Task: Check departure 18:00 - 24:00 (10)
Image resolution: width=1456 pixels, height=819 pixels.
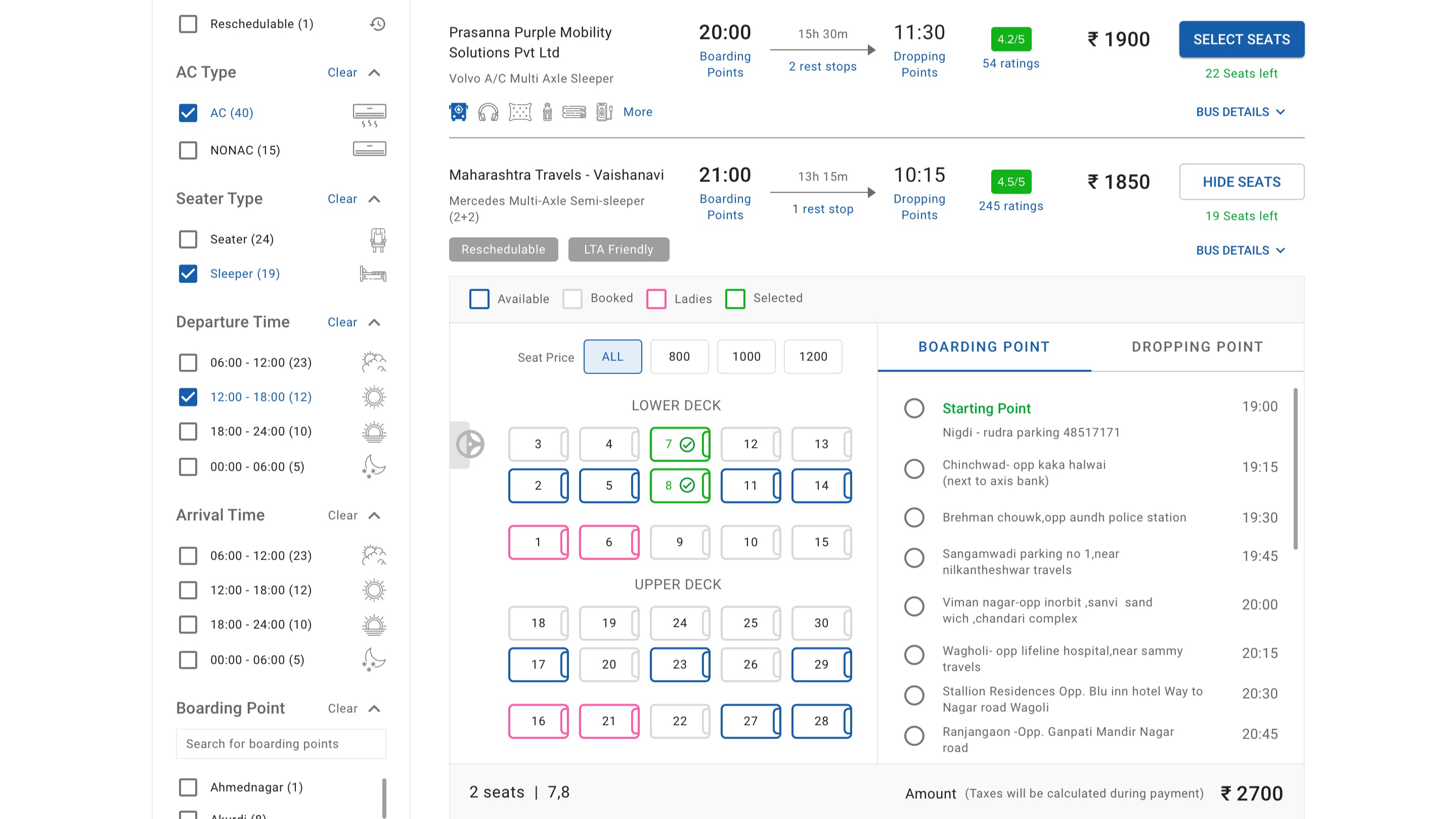Action: pos(188,432)
